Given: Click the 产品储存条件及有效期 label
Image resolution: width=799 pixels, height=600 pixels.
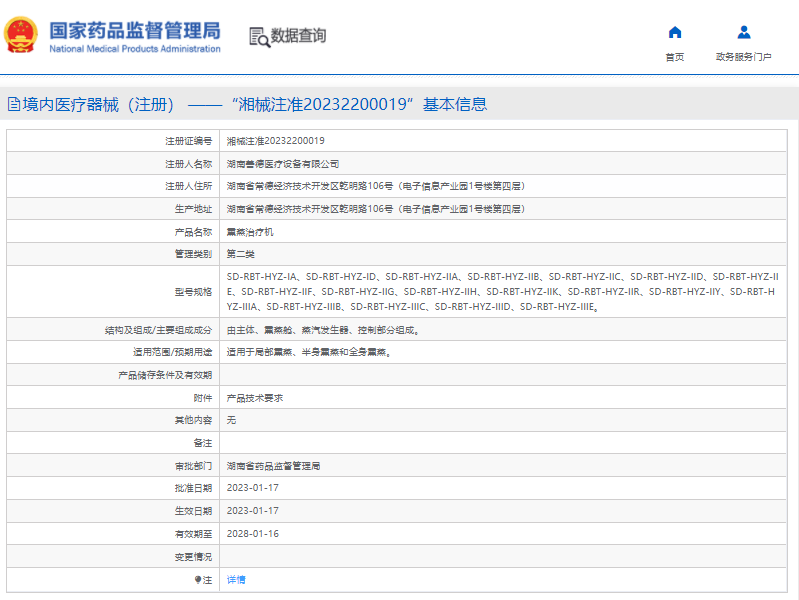Looking at the screenshot, I should pyautogui.click(x=165, y=375).
